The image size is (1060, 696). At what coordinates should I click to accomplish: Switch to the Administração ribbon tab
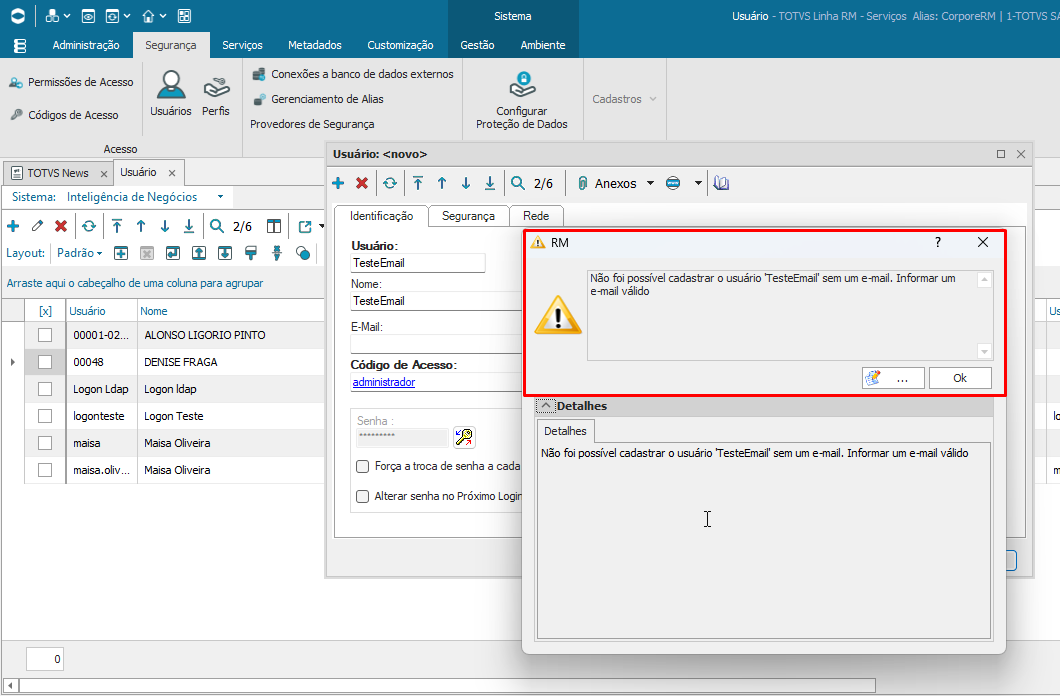pyautogui.click(x=86, y=45)
